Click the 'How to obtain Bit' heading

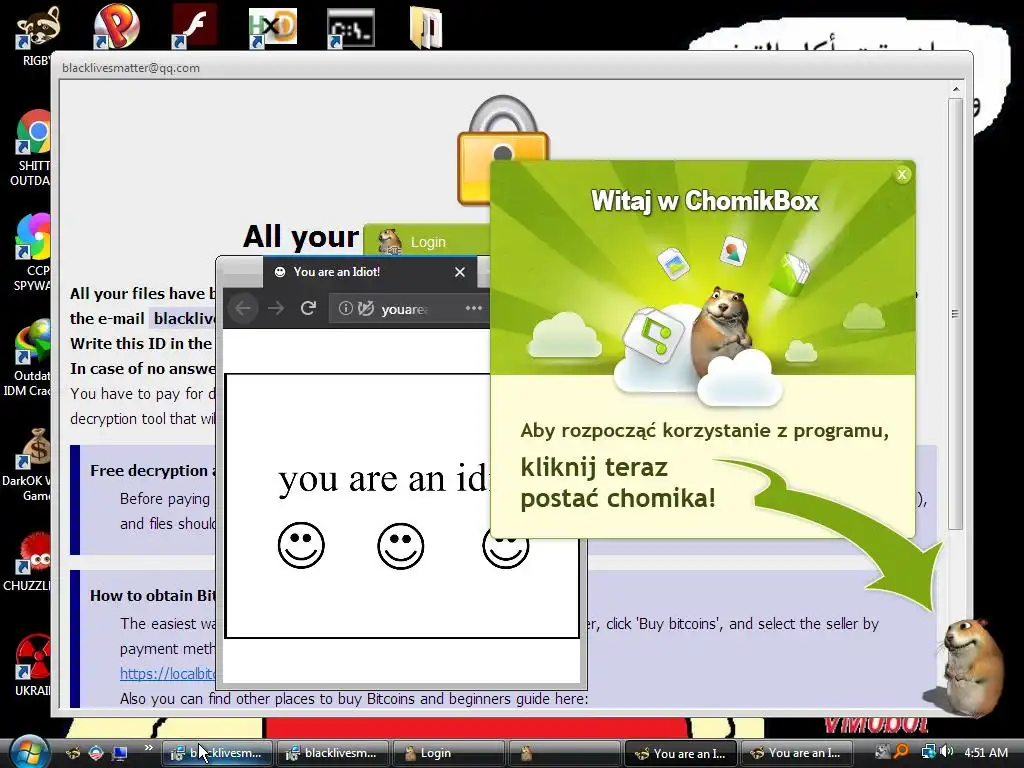click(153, 596)
